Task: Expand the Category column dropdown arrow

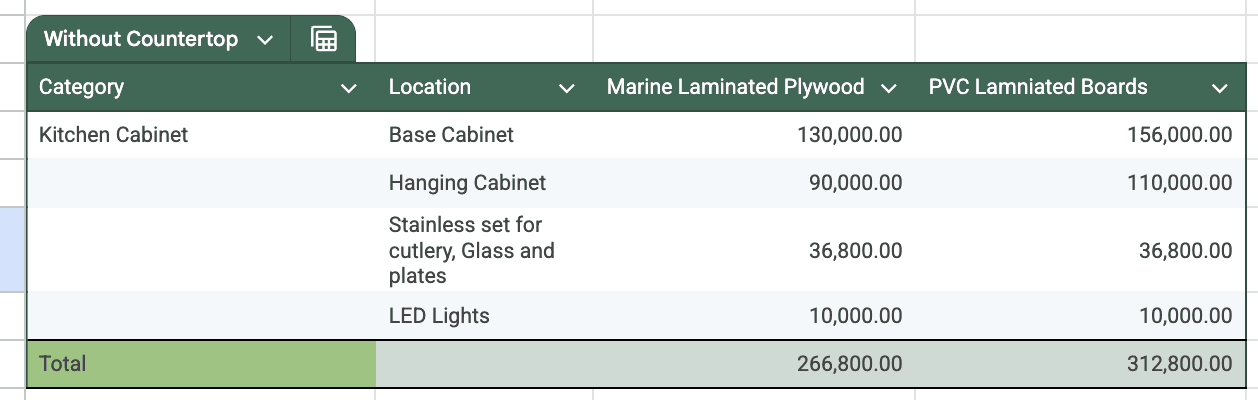Action: pos(349,88)
